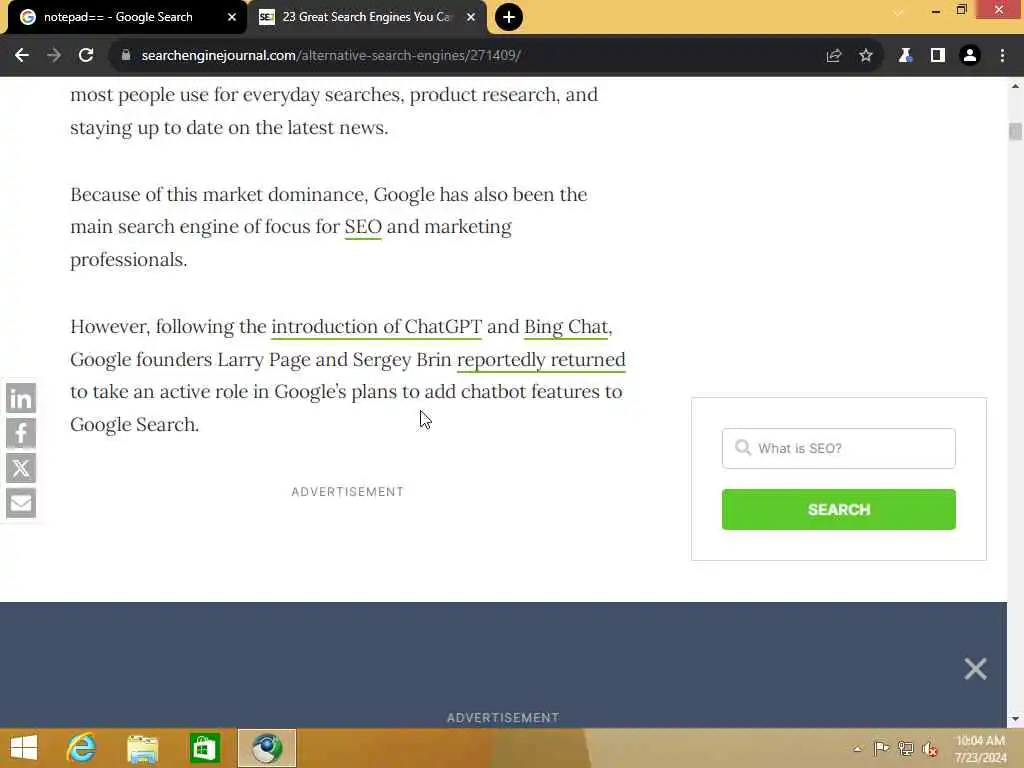
Task: Click the page scrollbar thumb
Action: (1015, 131)
